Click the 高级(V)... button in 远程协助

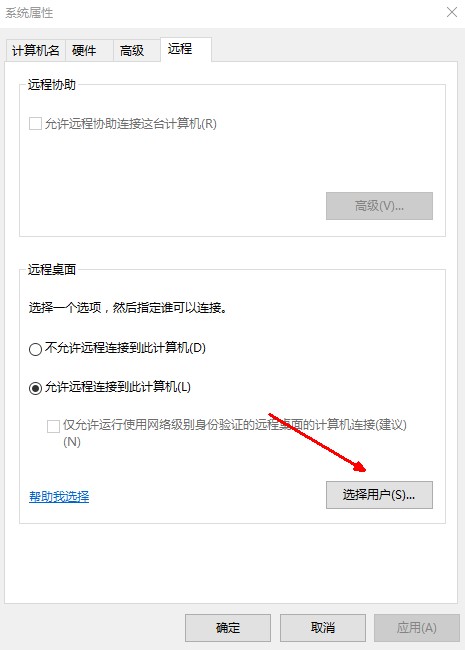point(379,206)
